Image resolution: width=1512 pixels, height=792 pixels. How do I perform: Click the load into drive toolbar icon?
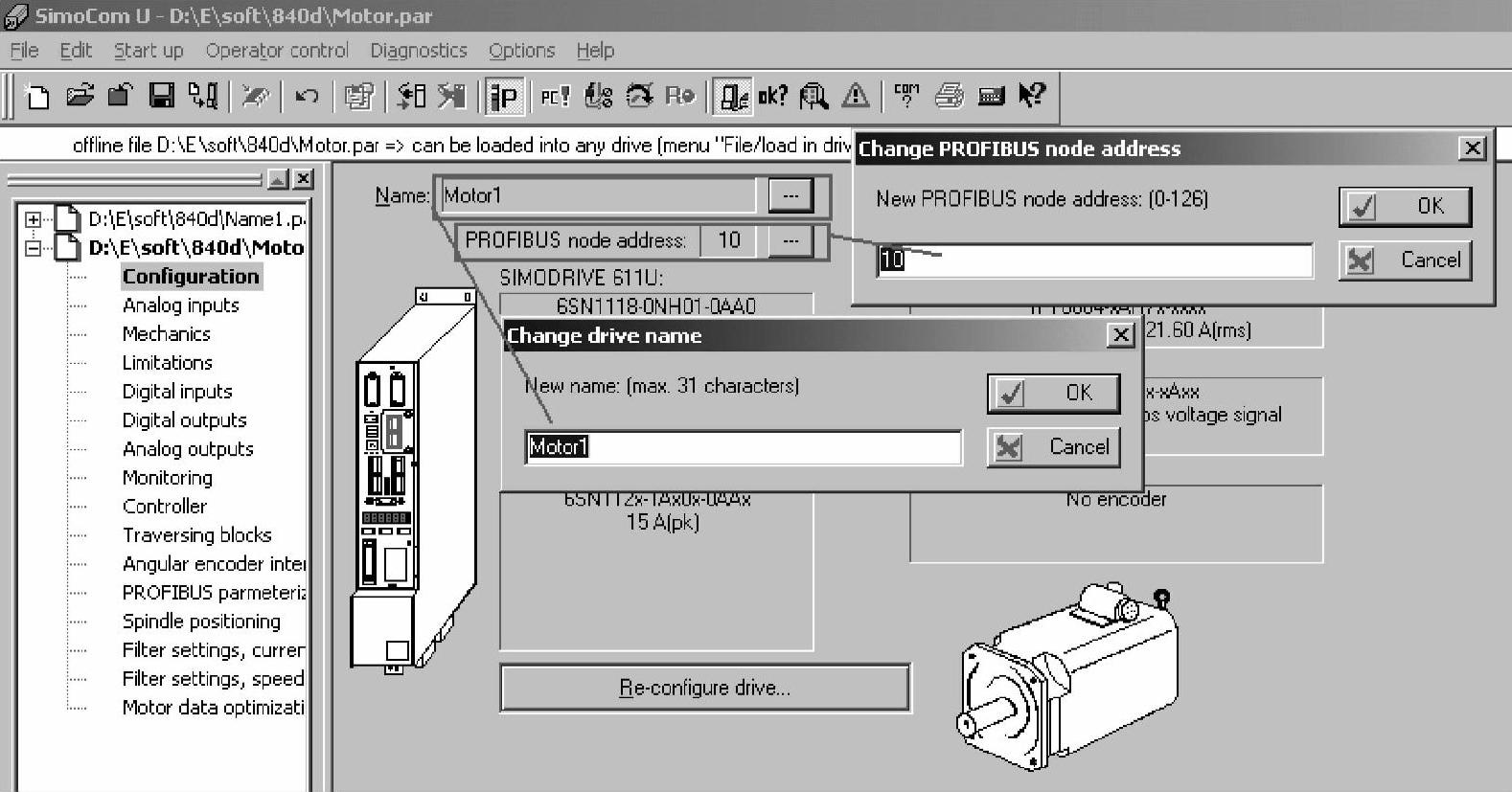tap(203, 95)
